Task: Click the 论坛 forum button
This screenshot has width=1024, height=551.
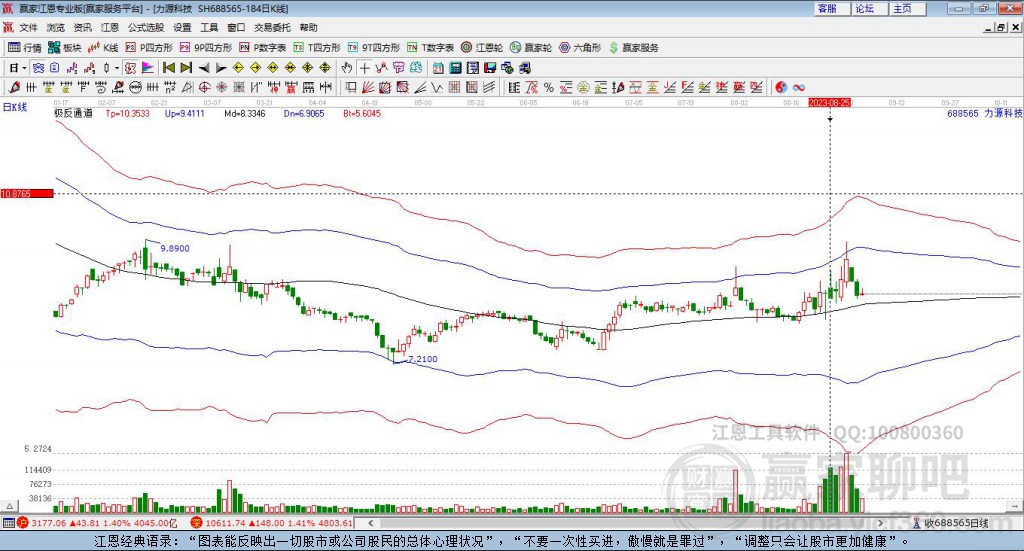Action: coord(870,8)
